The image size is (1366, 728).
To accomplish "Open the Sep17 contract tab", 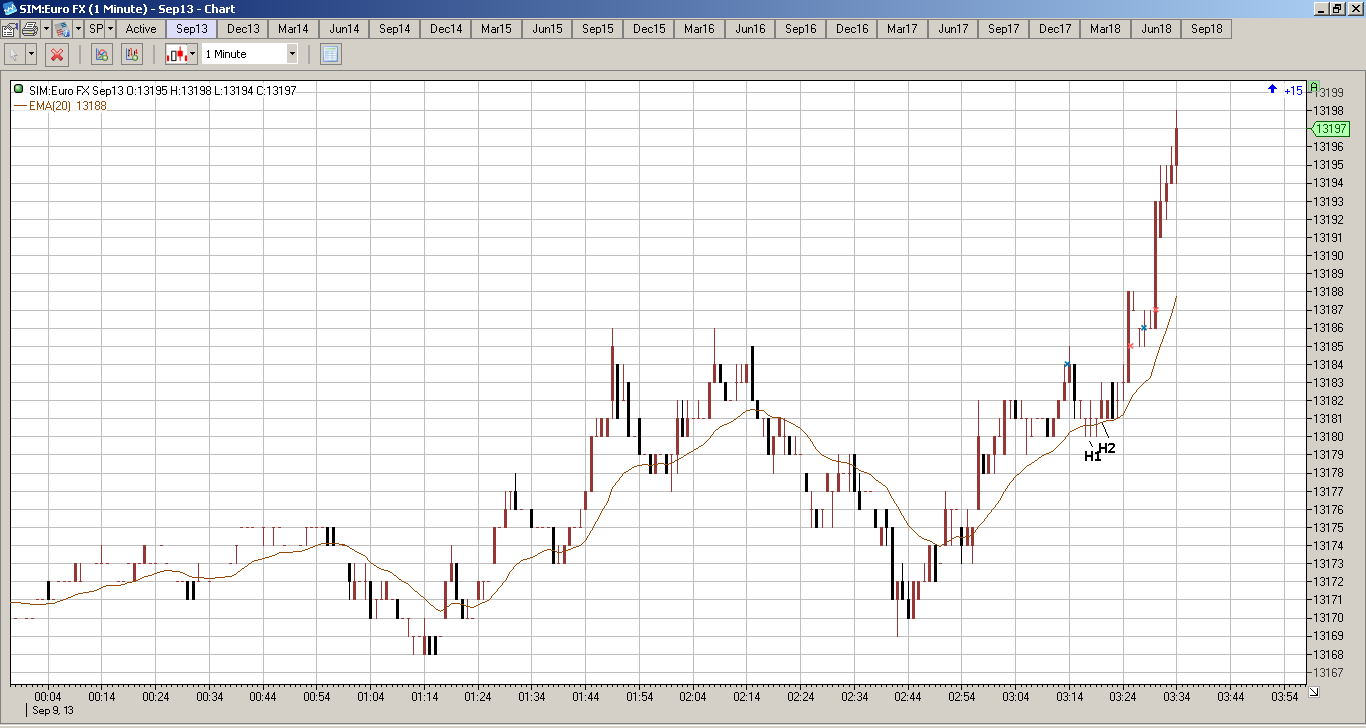I will (x=1004, y=29).
